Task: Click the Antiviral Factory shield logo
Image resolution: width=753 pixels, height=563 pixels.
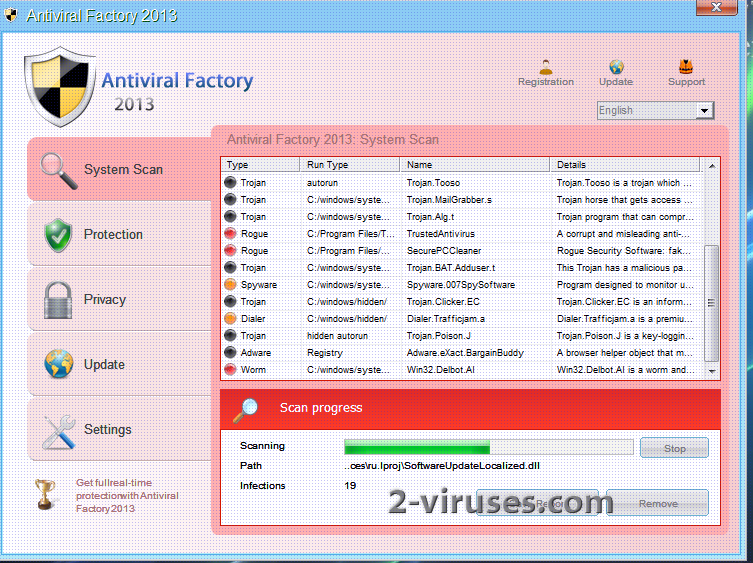Action: click(x=60, y=87)
